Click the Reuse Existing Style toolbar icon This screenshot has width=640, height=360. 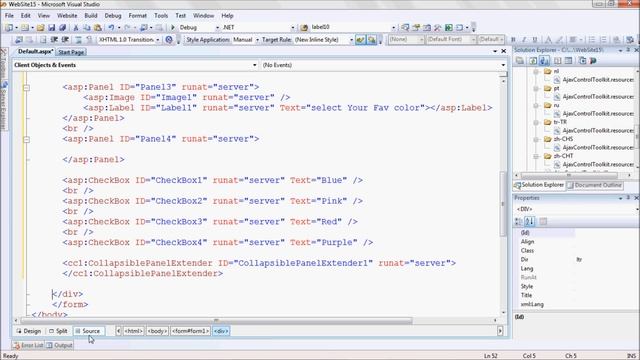click(x=360, y=40)
